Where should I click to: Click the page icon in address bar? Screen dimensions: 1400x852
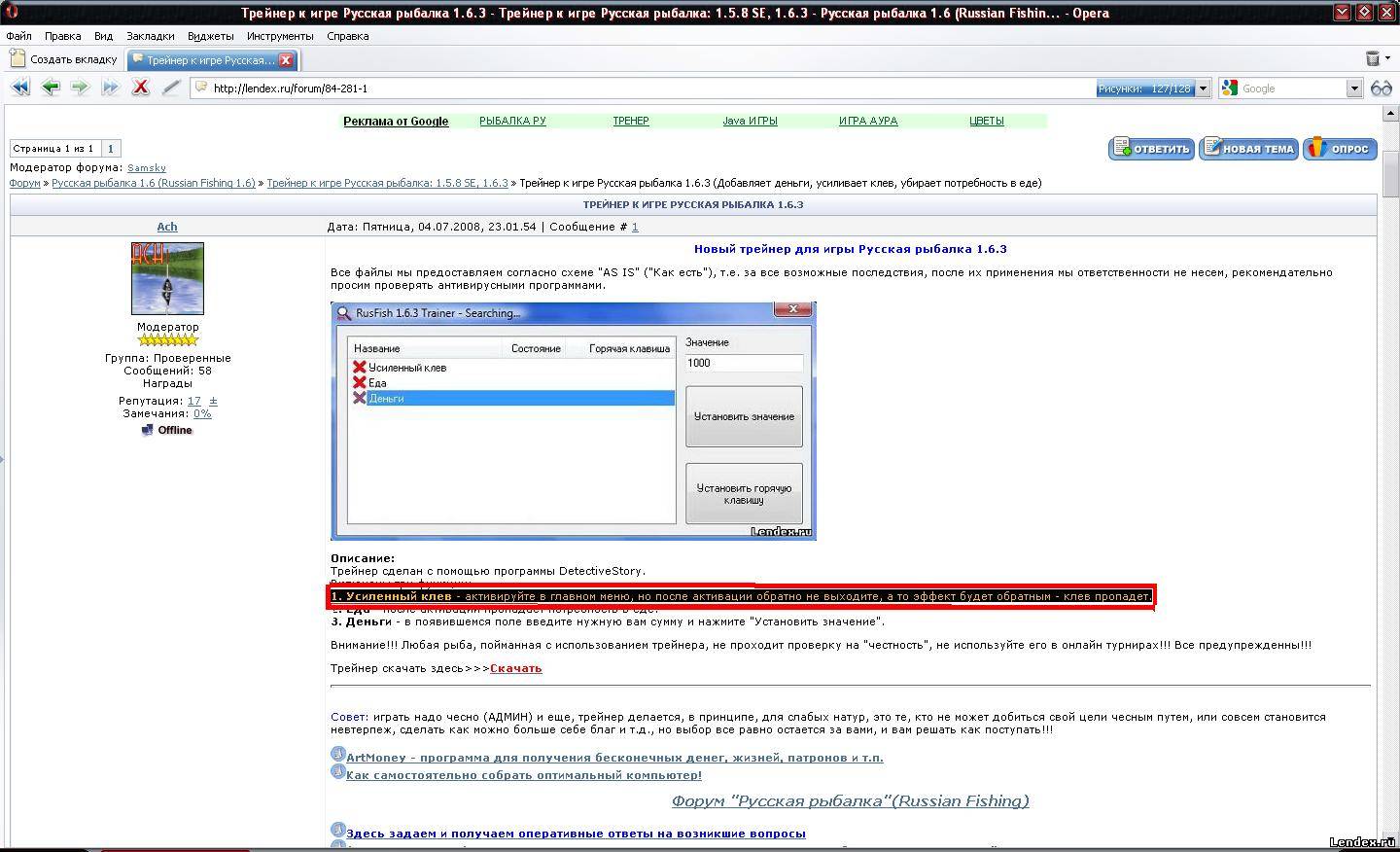tap(201, 88)
